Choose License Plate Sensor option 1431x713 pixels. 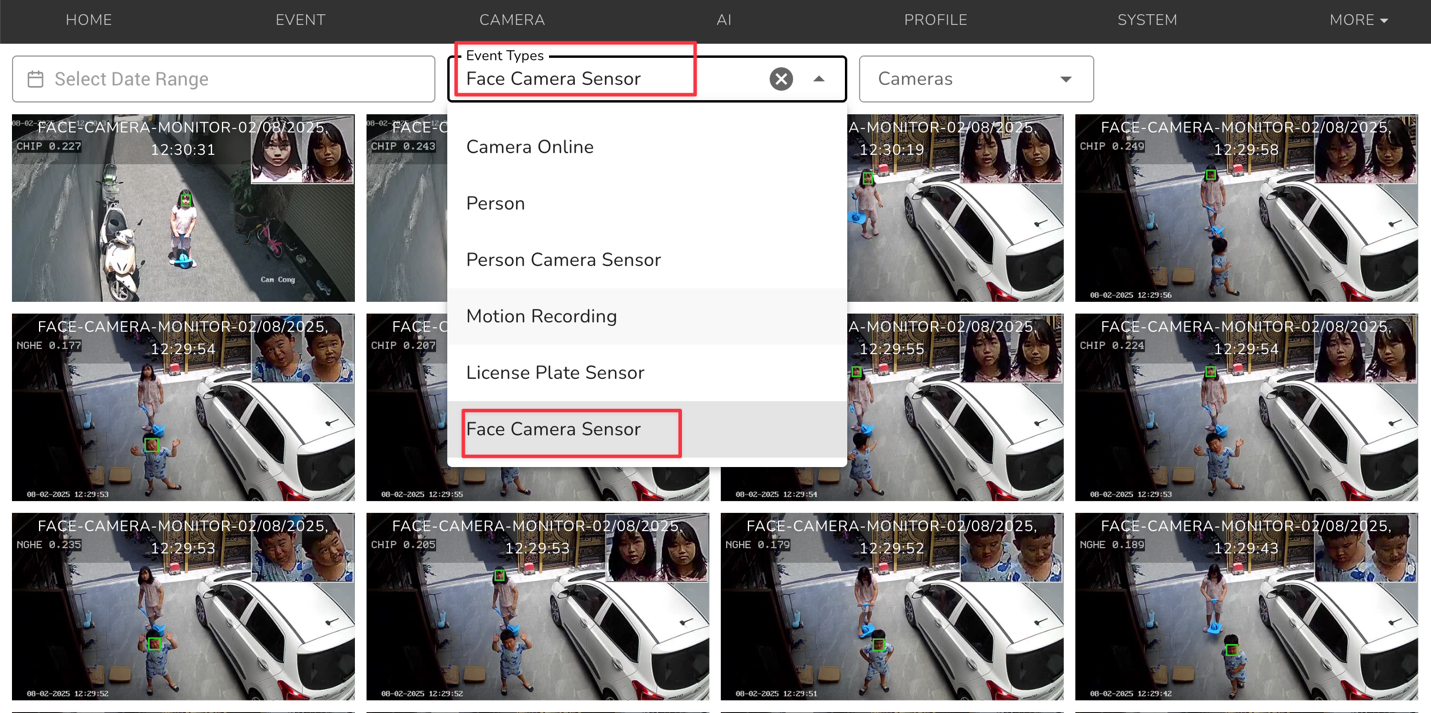tap(555, 373)
